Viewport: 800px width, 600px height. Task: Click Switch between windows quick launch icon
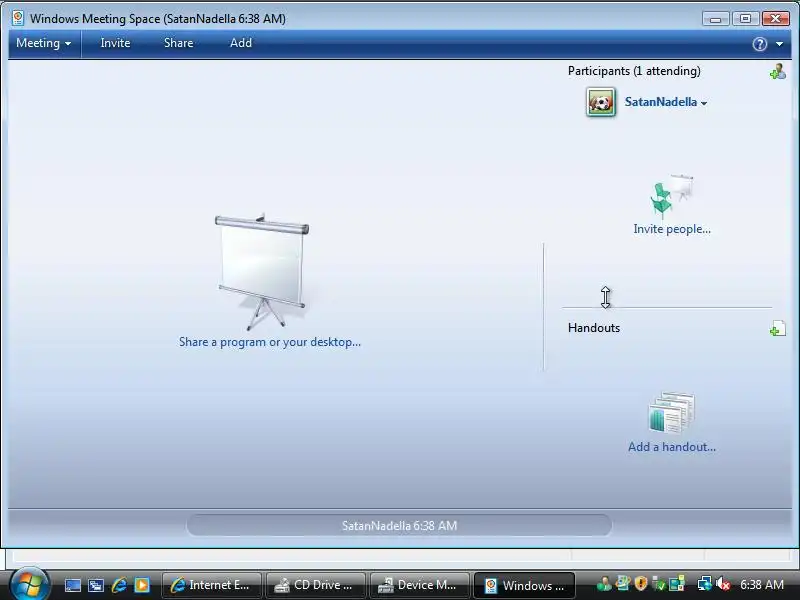(96, 585)
